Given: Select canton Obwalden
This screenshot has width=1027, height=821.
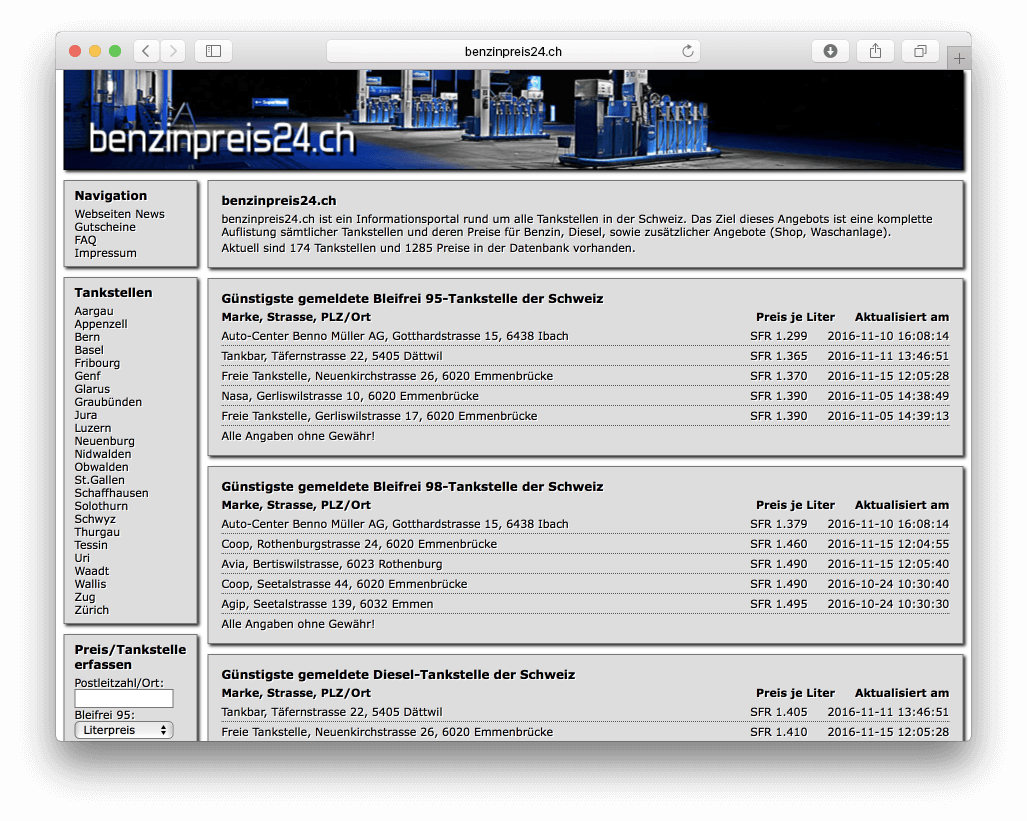Looking at the screenshot, I should tap(102, 467).
